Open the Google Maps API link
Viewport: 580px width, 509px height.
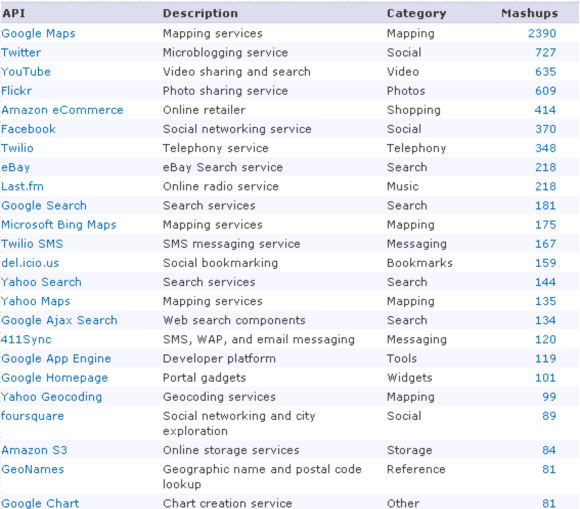pyautogui.click(x=38, y=34)
